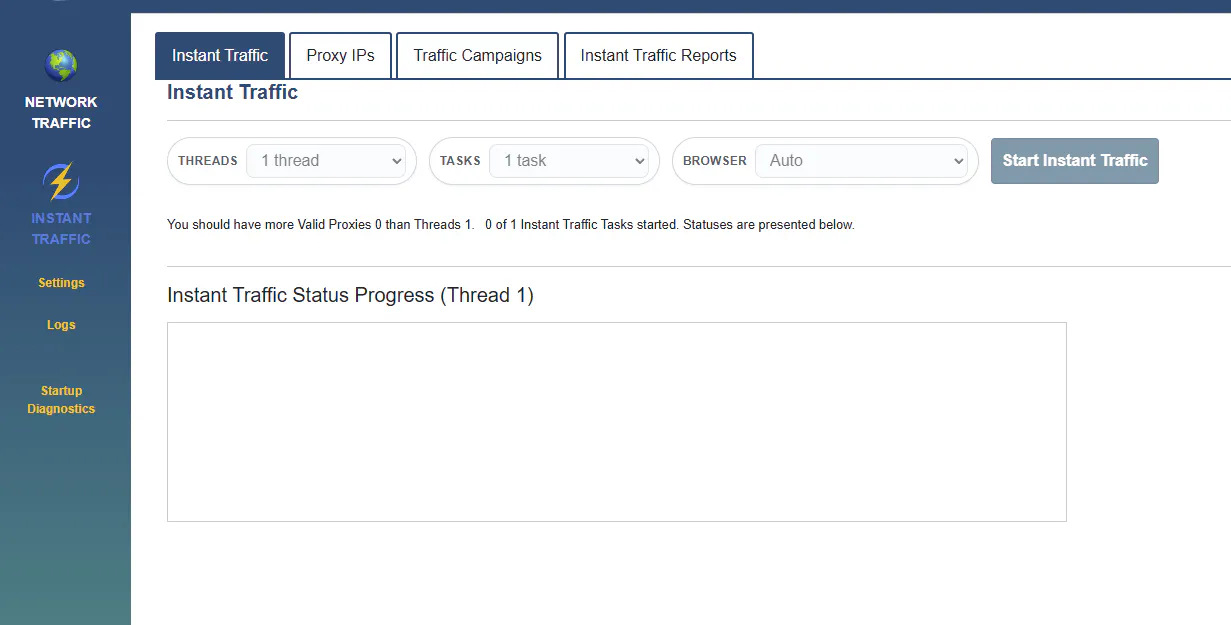Click the INSTANT TRAFFIC sidebar label
Screen dimensions: 1231x625
61,229
